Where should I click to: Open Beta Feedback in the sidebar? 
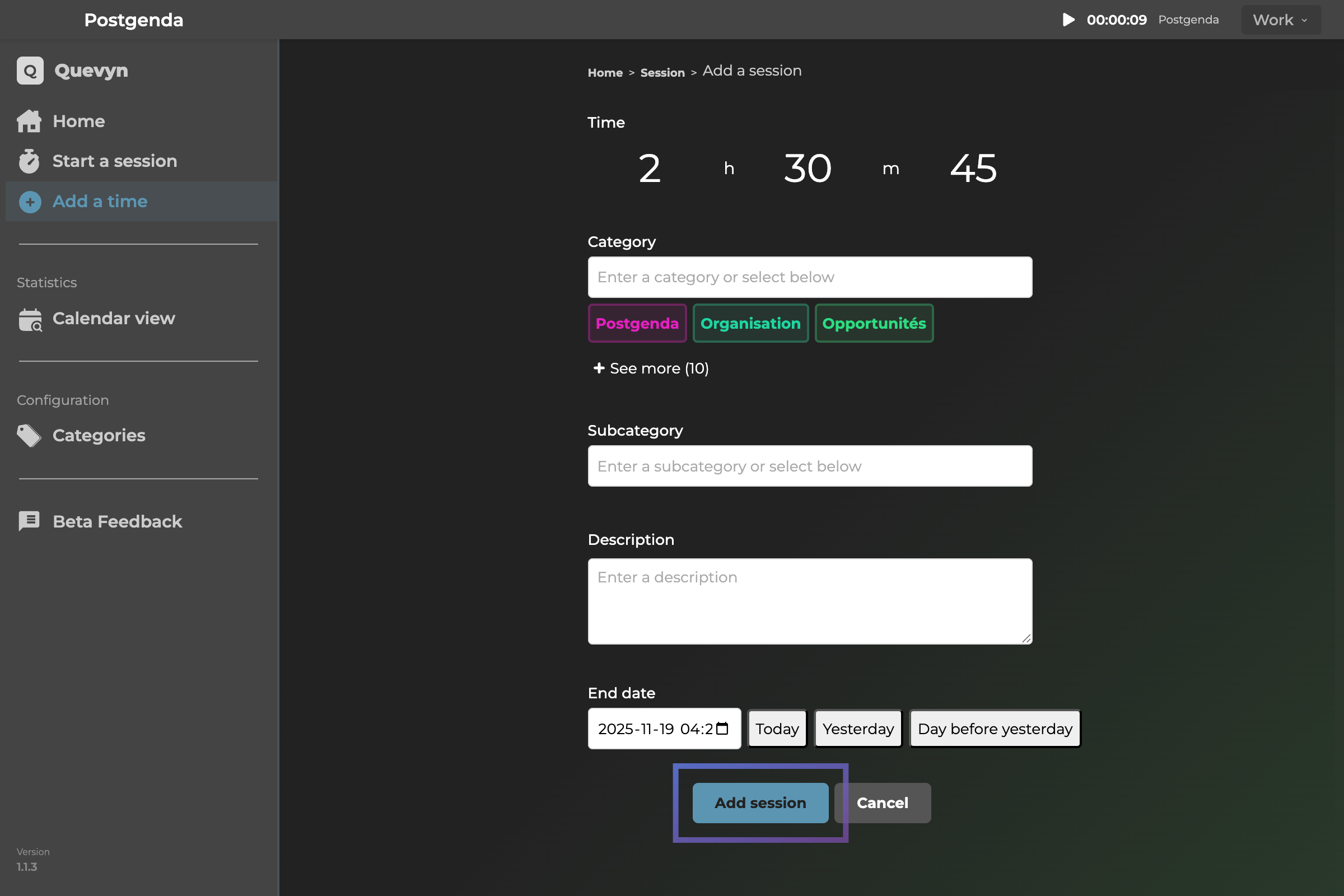coord(141,522)
